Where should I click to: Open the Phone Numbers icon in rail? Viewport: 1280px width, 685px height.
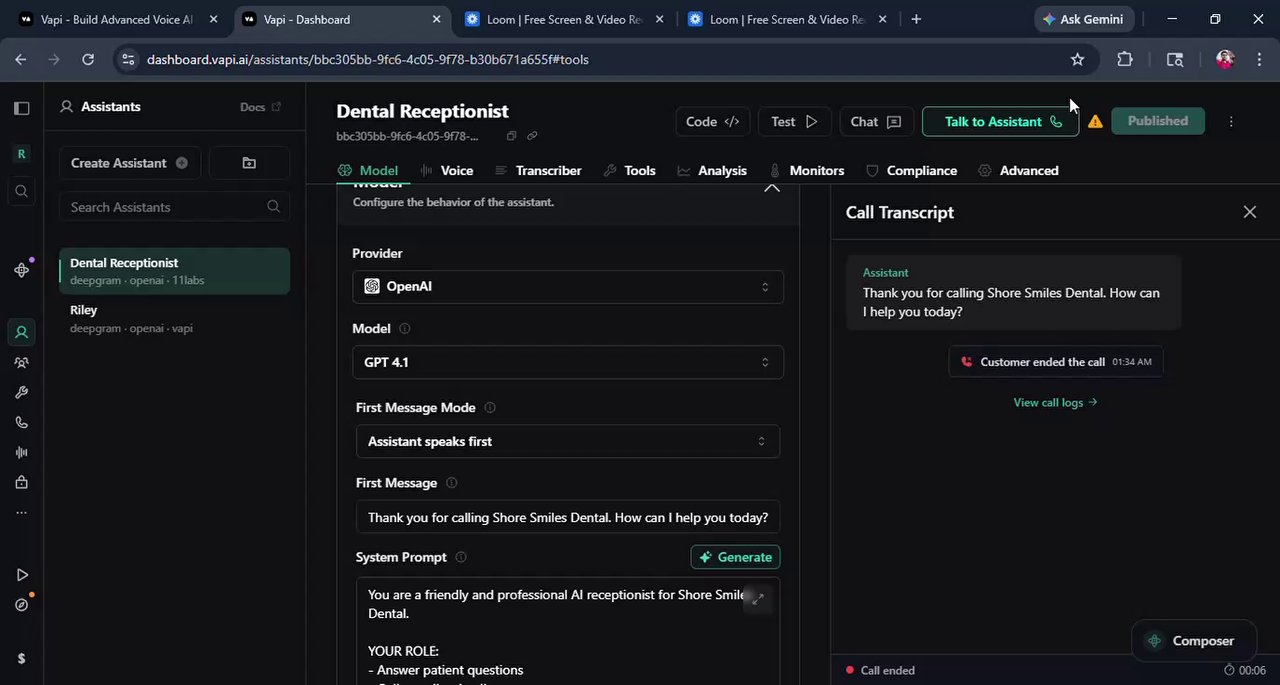[21, 423]
